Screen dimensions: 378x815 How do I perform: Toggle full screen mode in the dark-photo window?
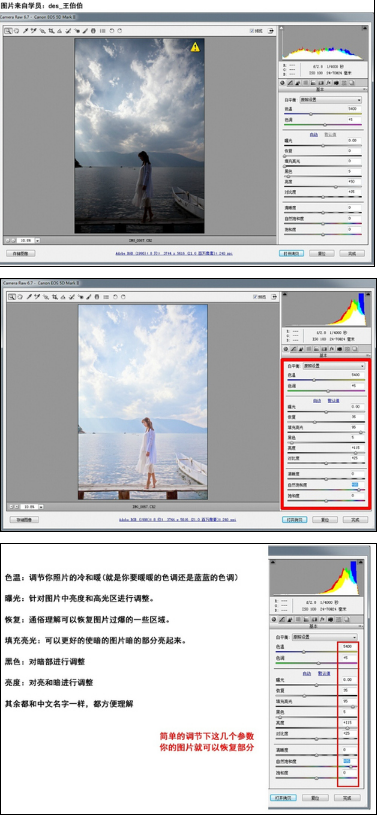(270, 31)
